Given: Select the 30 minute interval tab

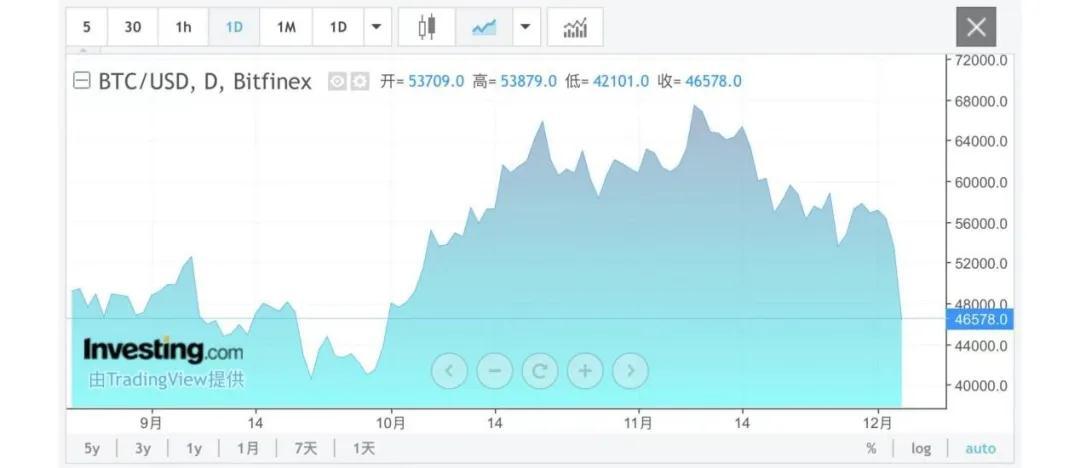Looking at the screenshot, I should pyautogui.click(x=132, y=27).
